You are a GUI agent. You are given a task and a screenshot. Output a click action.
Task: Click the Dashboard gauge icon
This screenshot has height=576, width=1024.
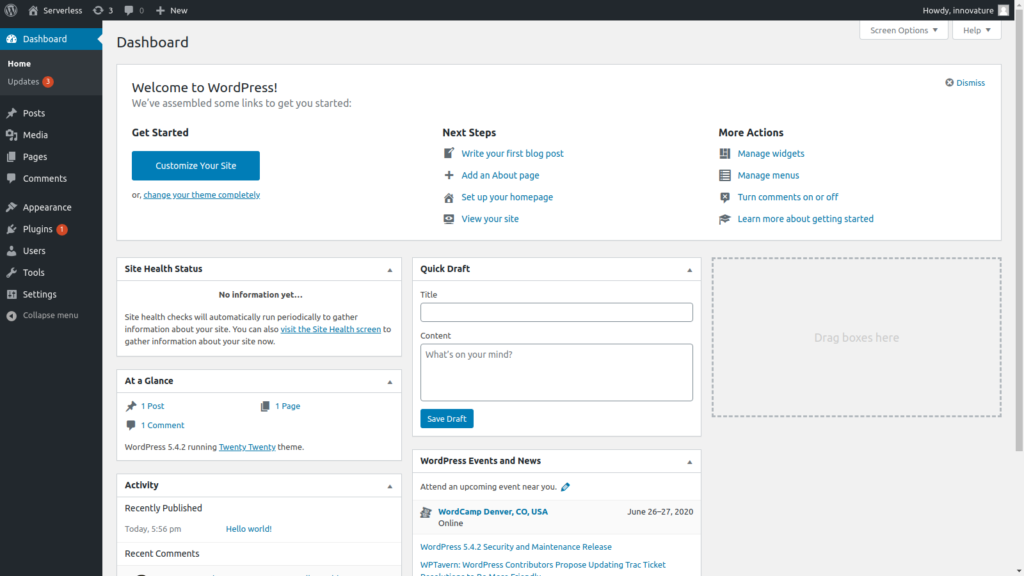(x=12, y=39)
